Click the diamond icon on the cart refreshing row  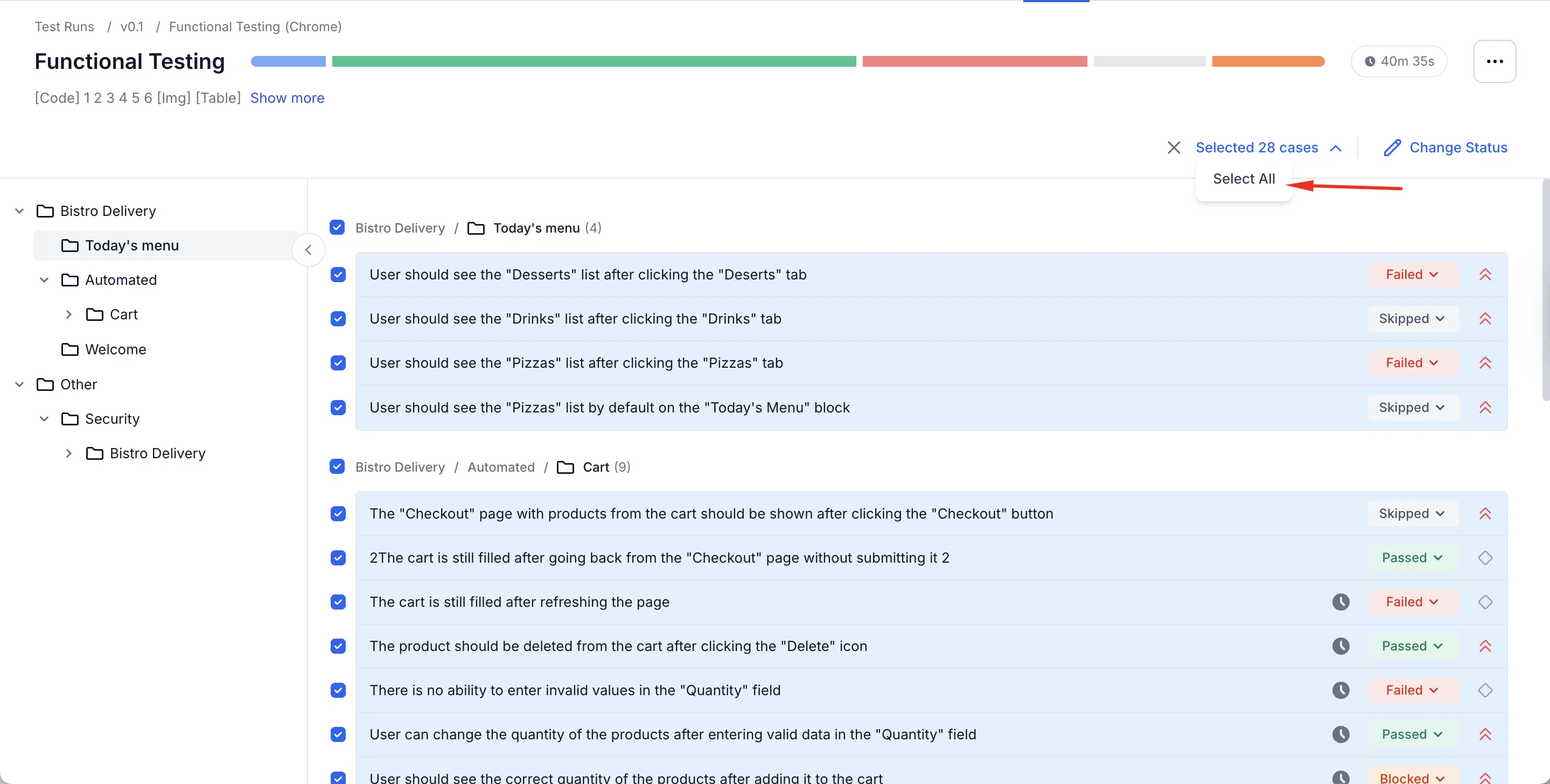pos(1485,601)
